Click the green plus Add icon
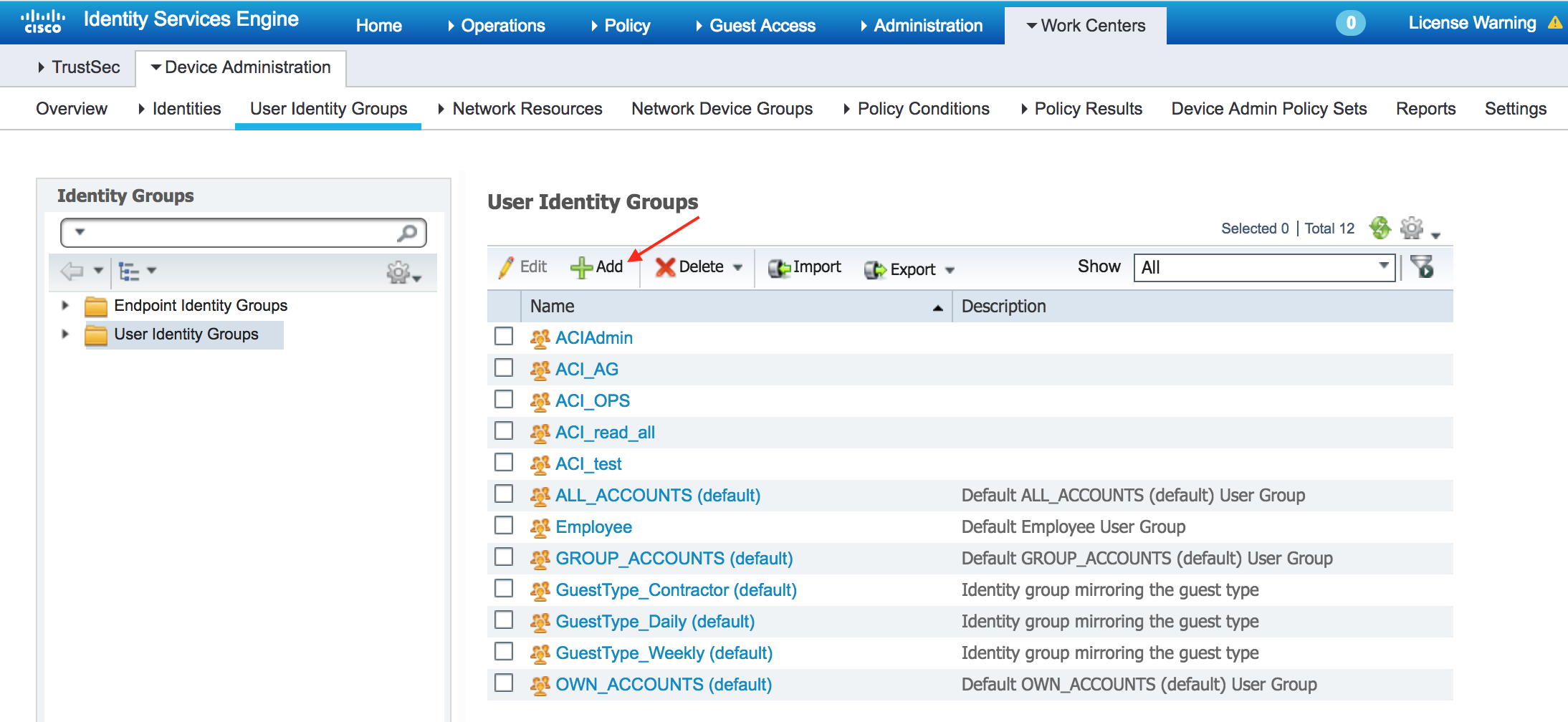The height and width of the screenshot is (722, 1568). click(581, 268)
